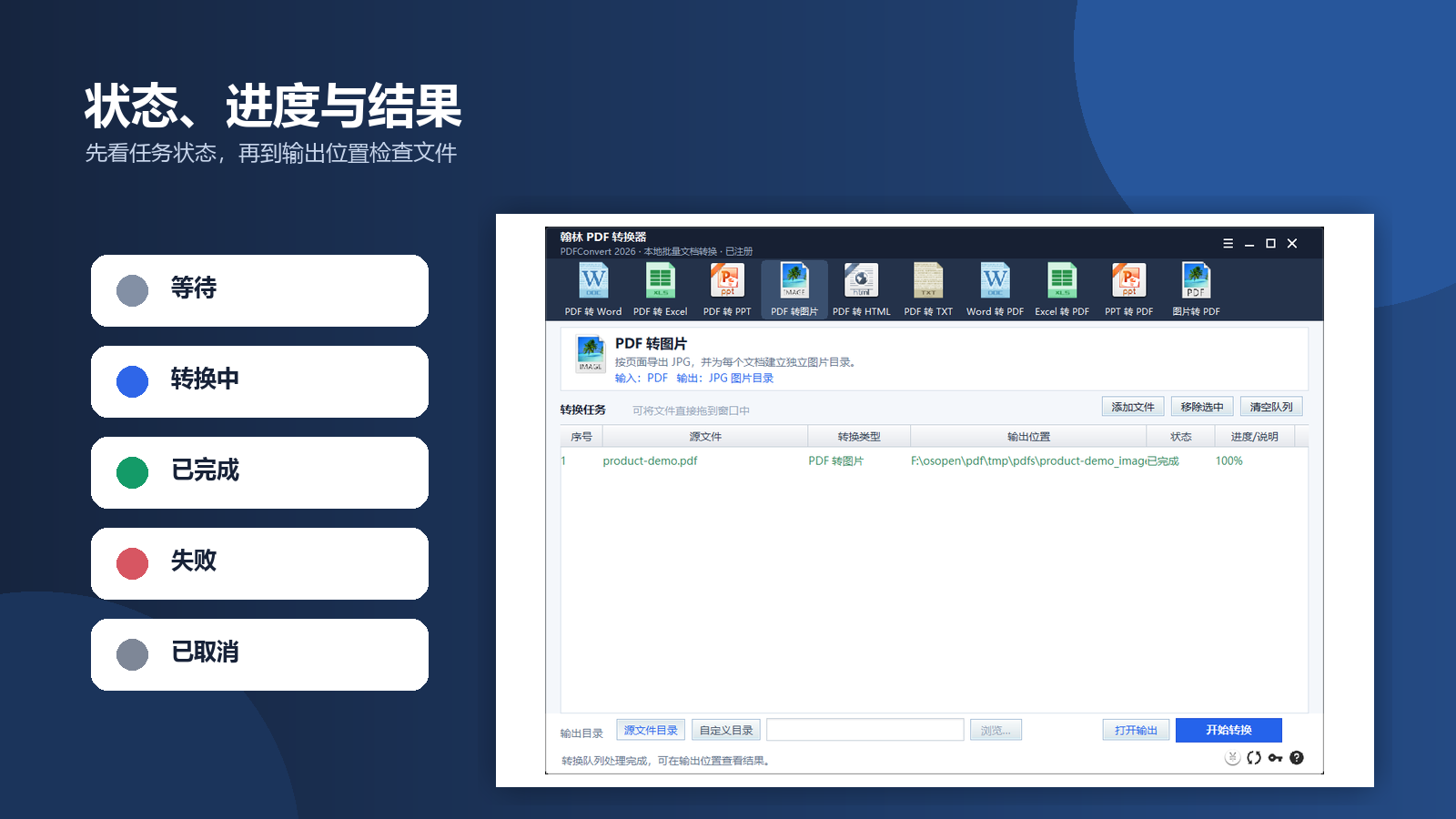Viewport: 1456px width, 819px height.
Task: Click the 转换队列处理完成 status bar message
Action: 665,761
